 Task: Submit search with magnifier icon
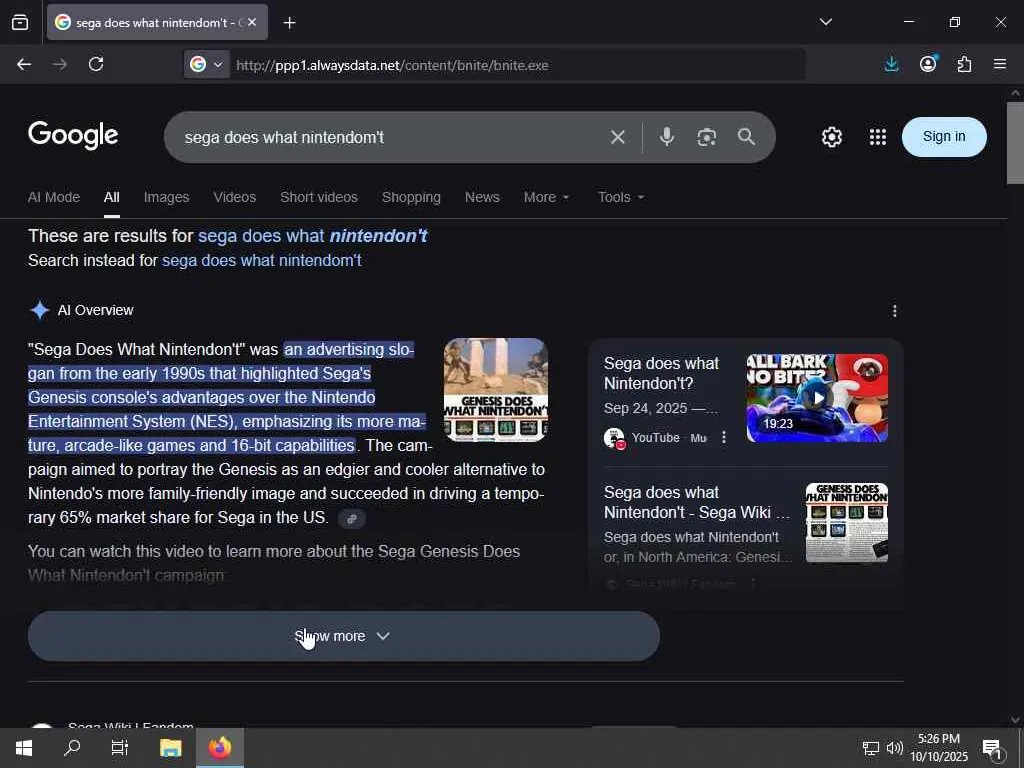(746, 136)
